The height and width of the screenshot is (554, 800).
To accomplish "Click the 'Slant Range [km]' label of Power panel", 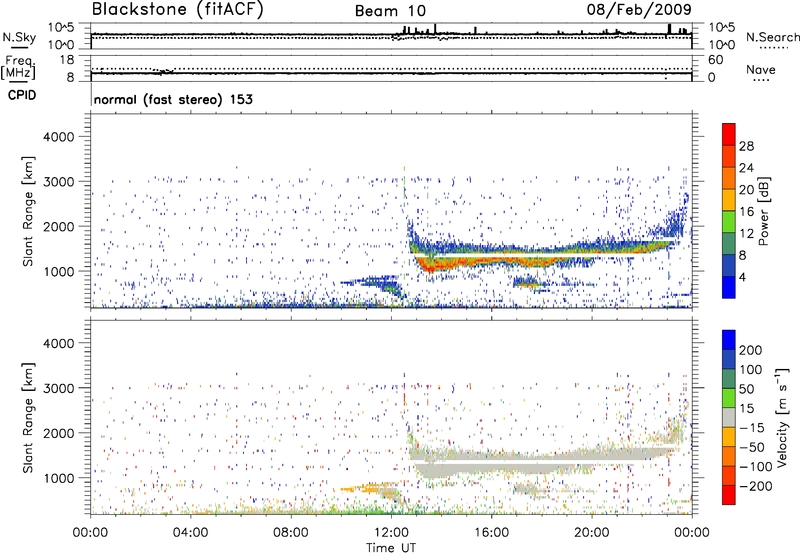I will [x=28, y=211].
